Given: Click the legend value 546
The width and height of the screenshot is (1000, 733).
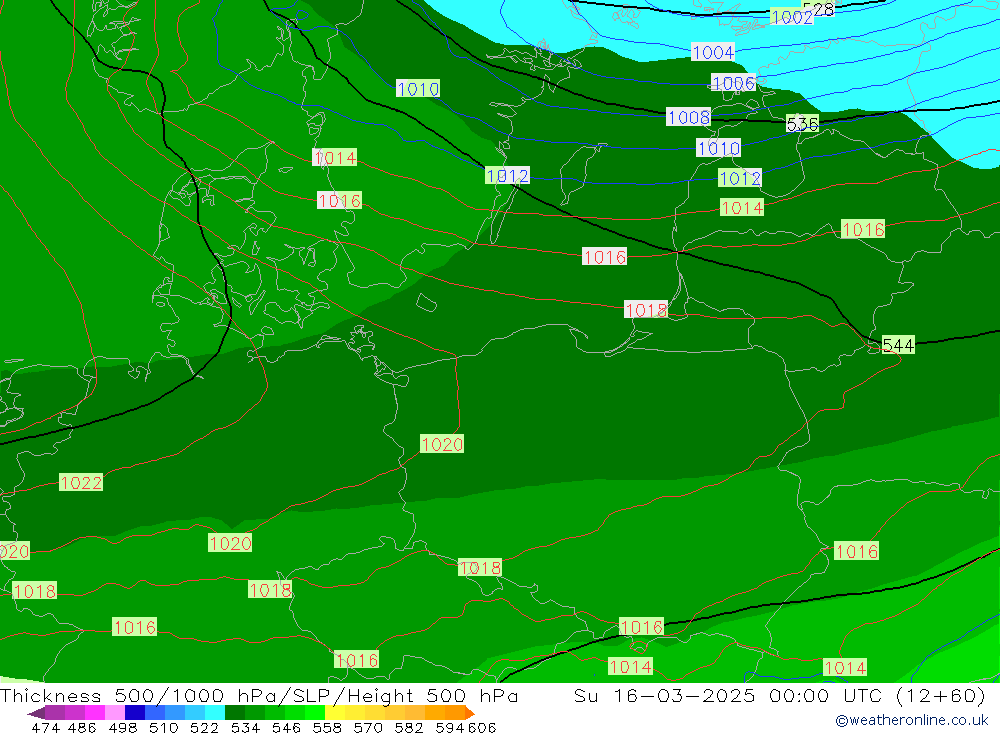Looking at the screenshot, I should pyautogui.click(x=286, y=727).
